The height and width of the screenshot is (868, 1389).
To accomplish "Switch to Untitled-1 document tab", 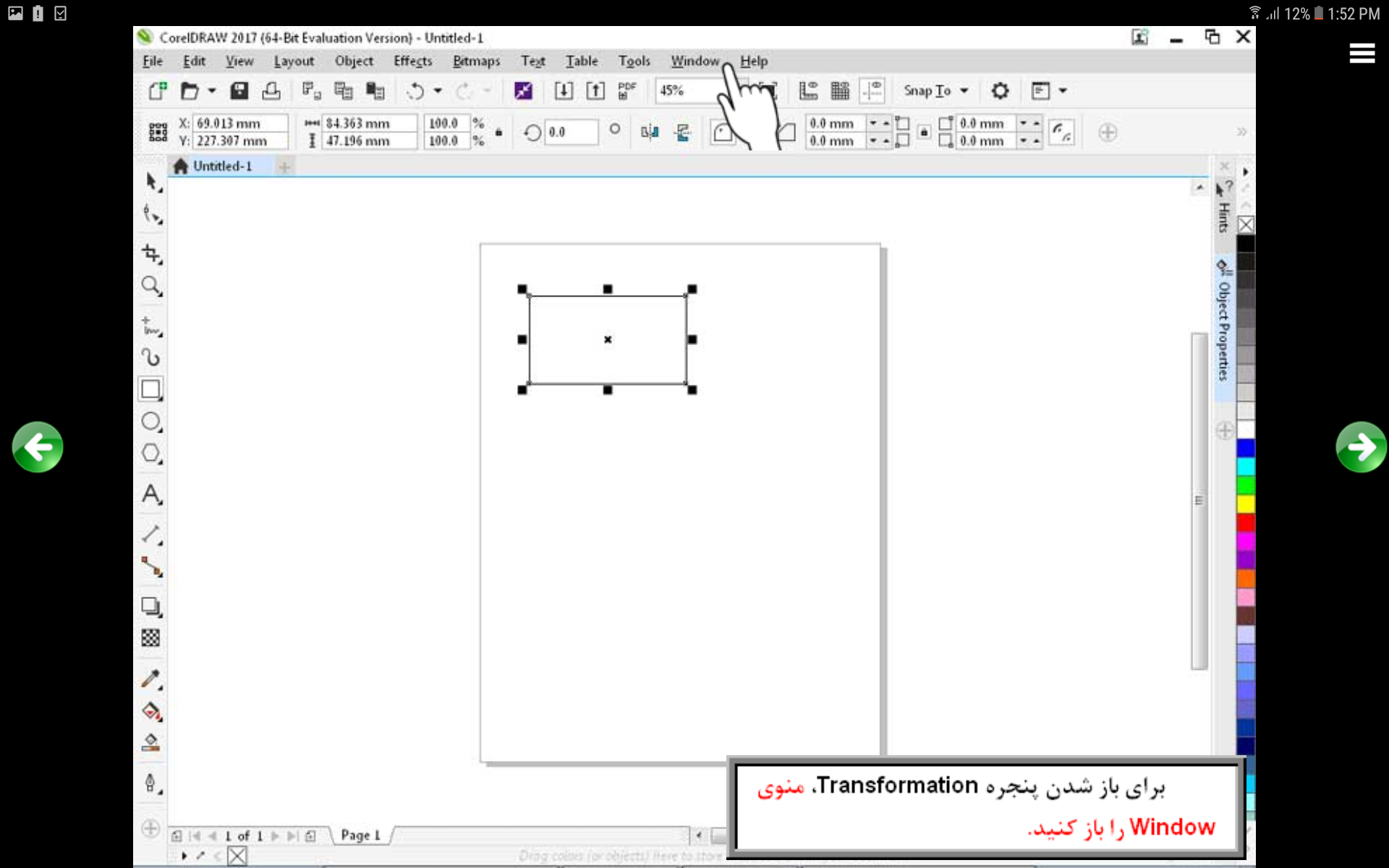I will (221, 166).
